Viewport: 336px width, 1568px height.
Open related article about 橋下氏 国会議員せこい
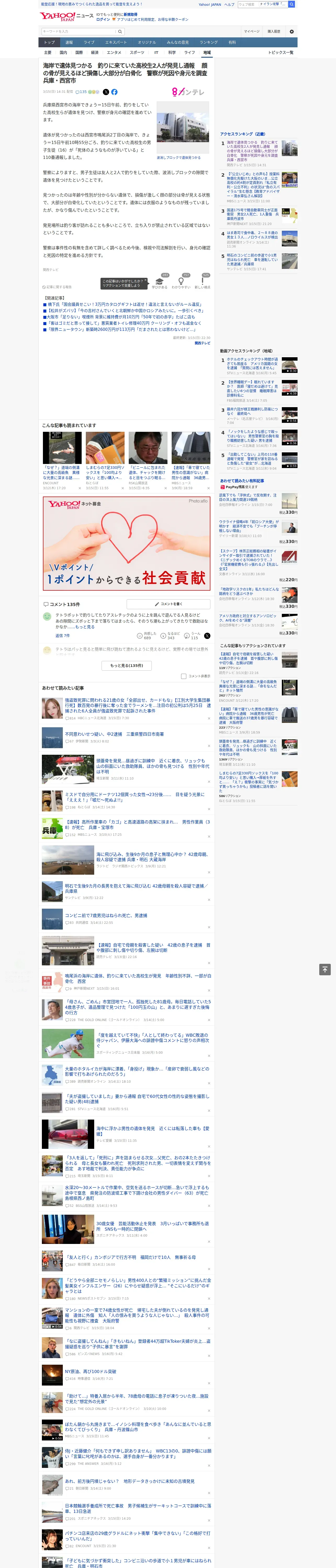pos(124,304)
